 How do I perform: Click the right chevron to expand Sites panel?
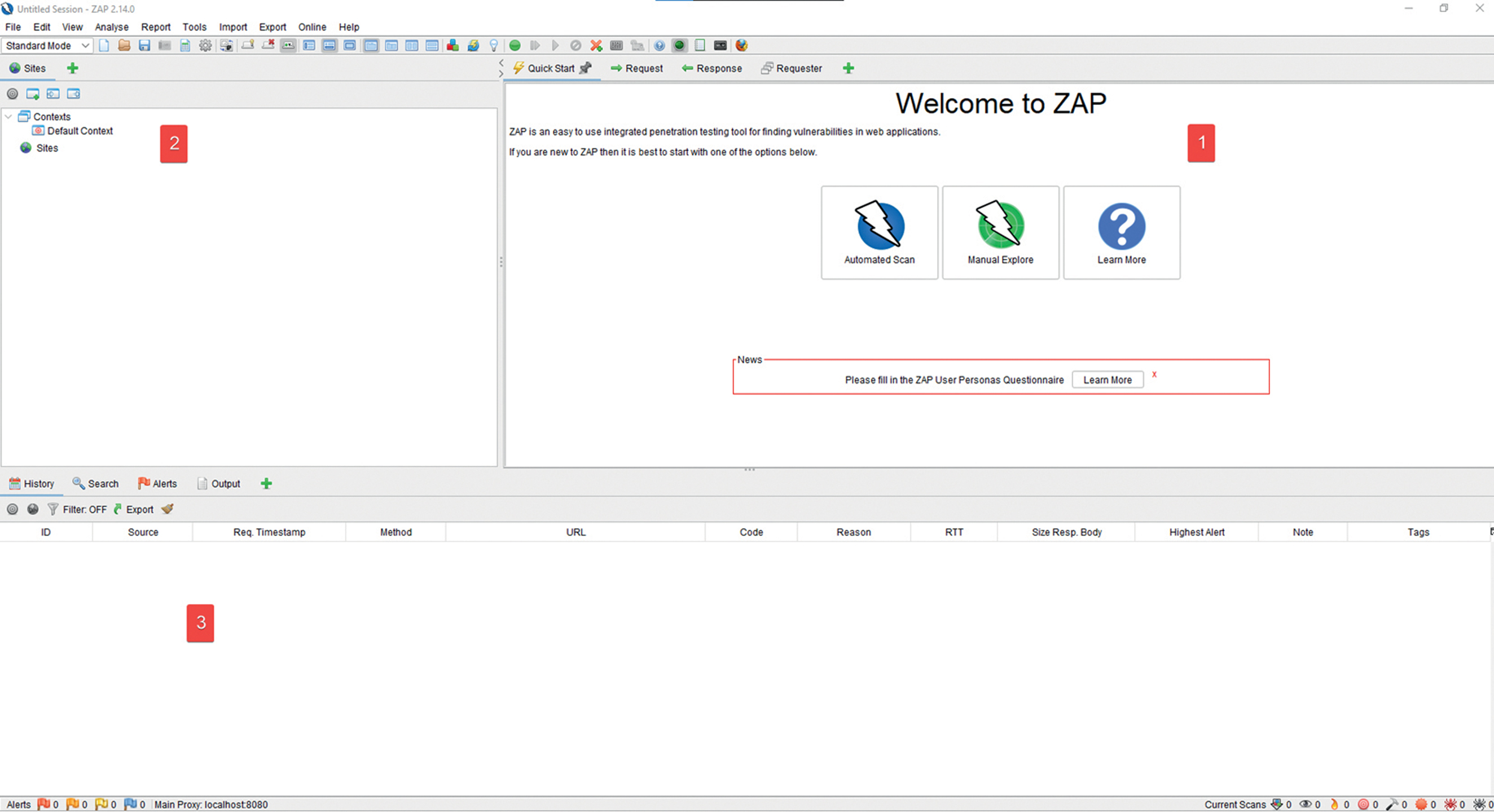[501, 74]
